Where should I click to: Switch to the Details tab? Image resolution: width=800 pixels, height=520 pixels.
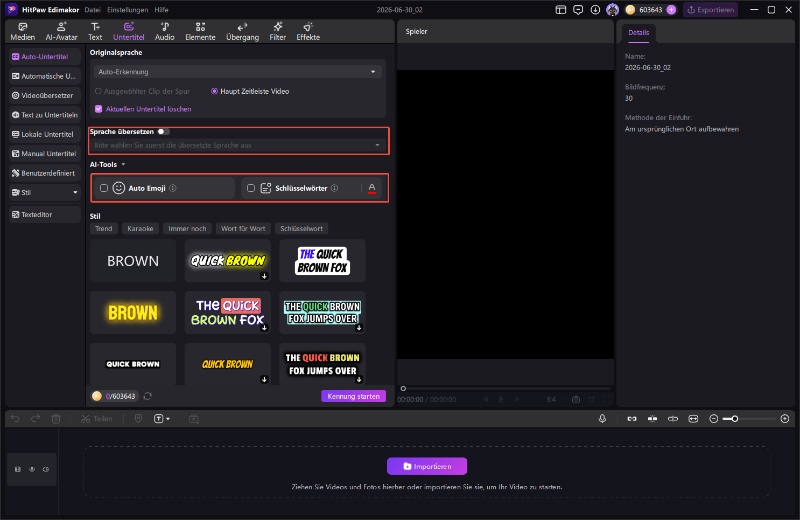click(x=639, y=32)
